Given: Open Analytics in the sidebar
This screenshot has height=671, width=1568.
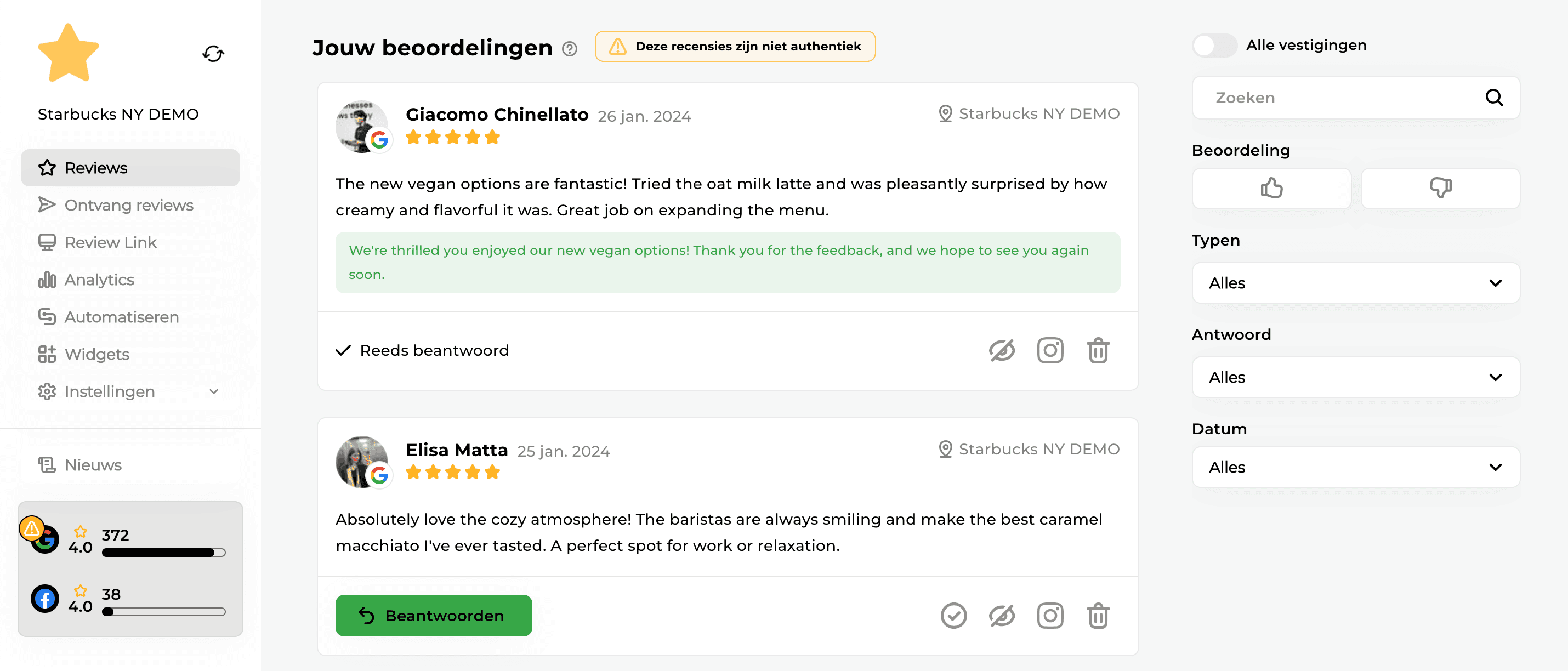Looking at the screenshot, I should coord(130,280).
